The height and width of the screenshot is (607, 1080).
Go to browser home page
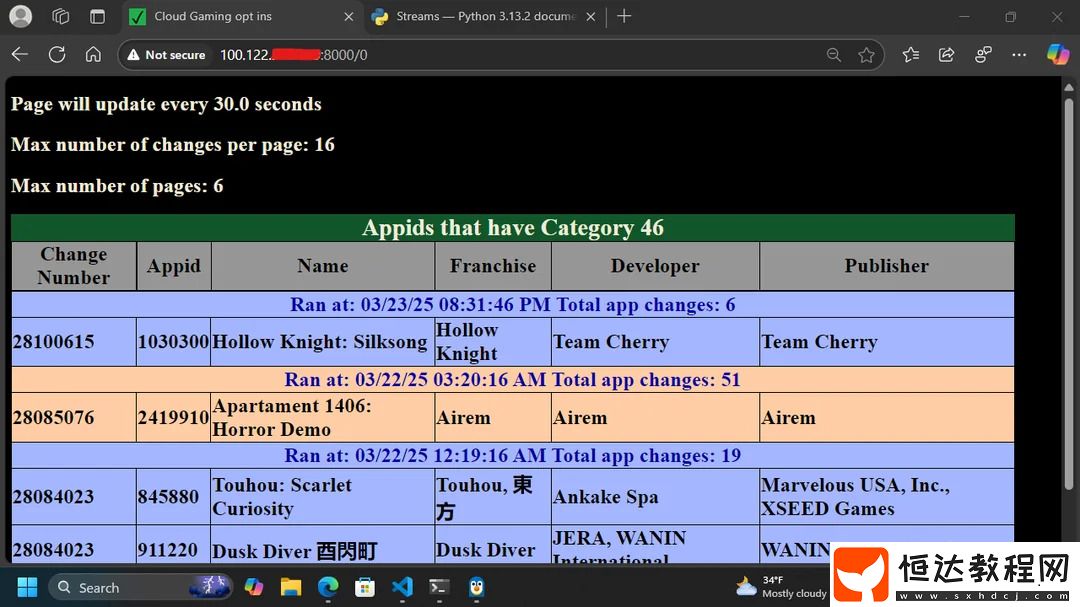pyautogui.click(x=93, y=54)
